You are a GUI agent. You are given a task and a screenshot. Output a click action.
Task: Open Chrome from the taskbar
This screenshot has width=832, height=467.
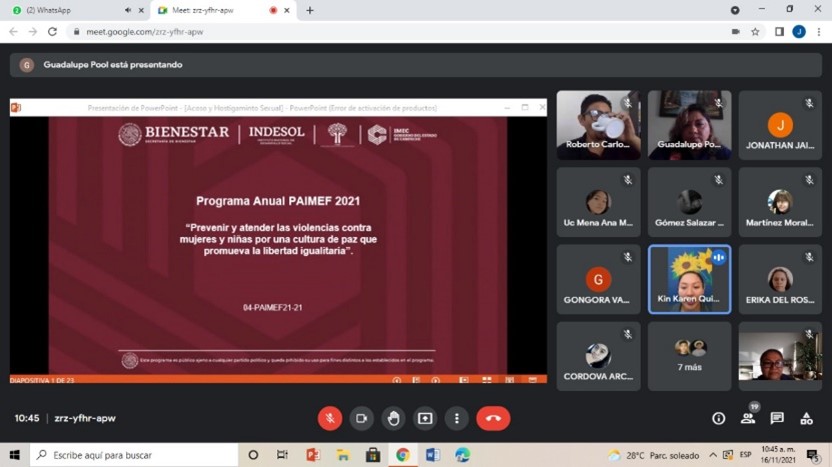403,455
